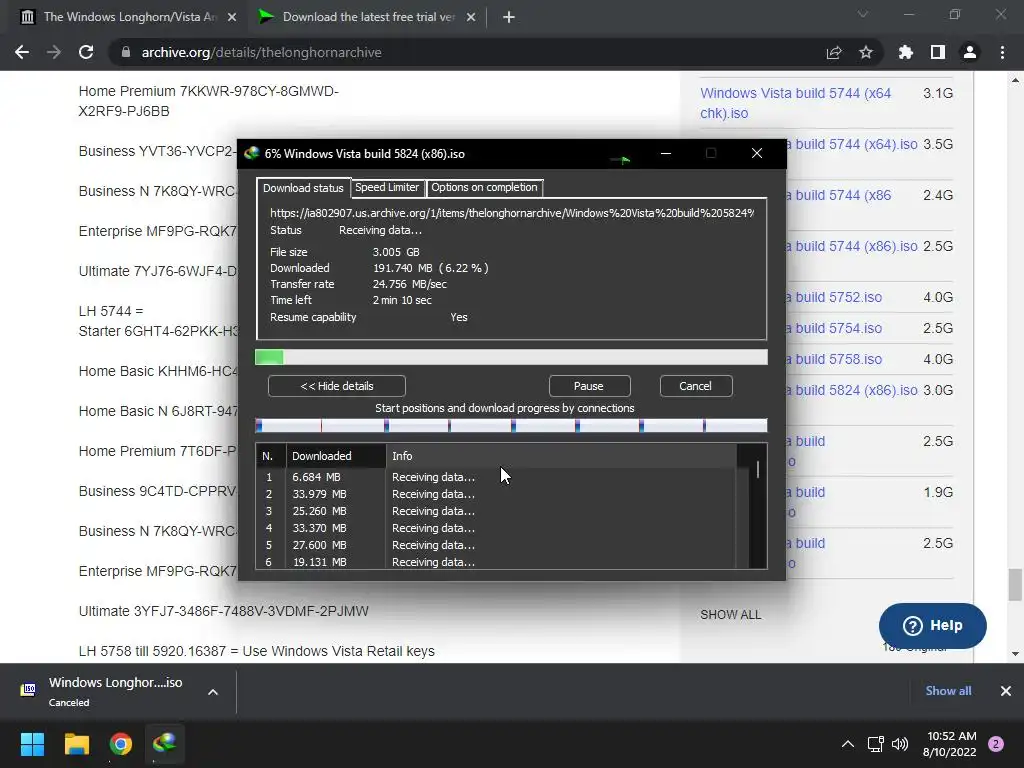Open the Chrome extensions puzzle icon
This screenshot has width=1024, height=768.
[906, 52]
